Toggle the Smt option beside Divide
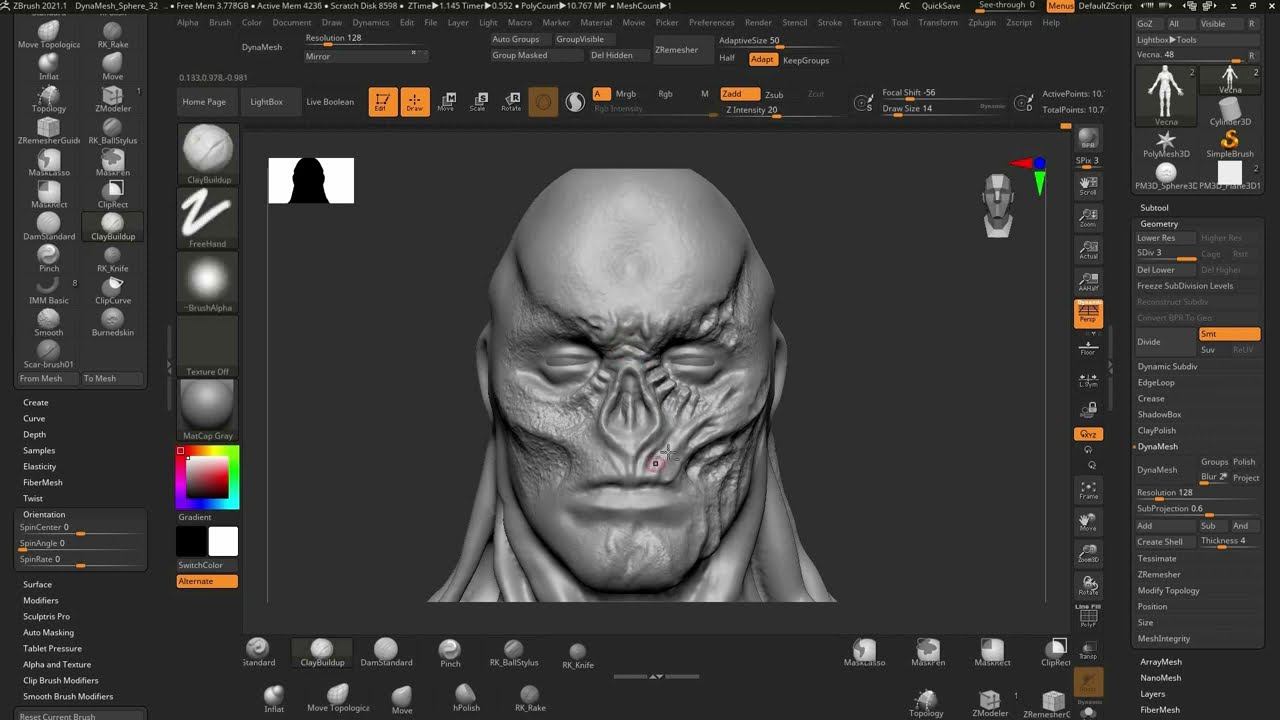 [x=1230, y=334]
